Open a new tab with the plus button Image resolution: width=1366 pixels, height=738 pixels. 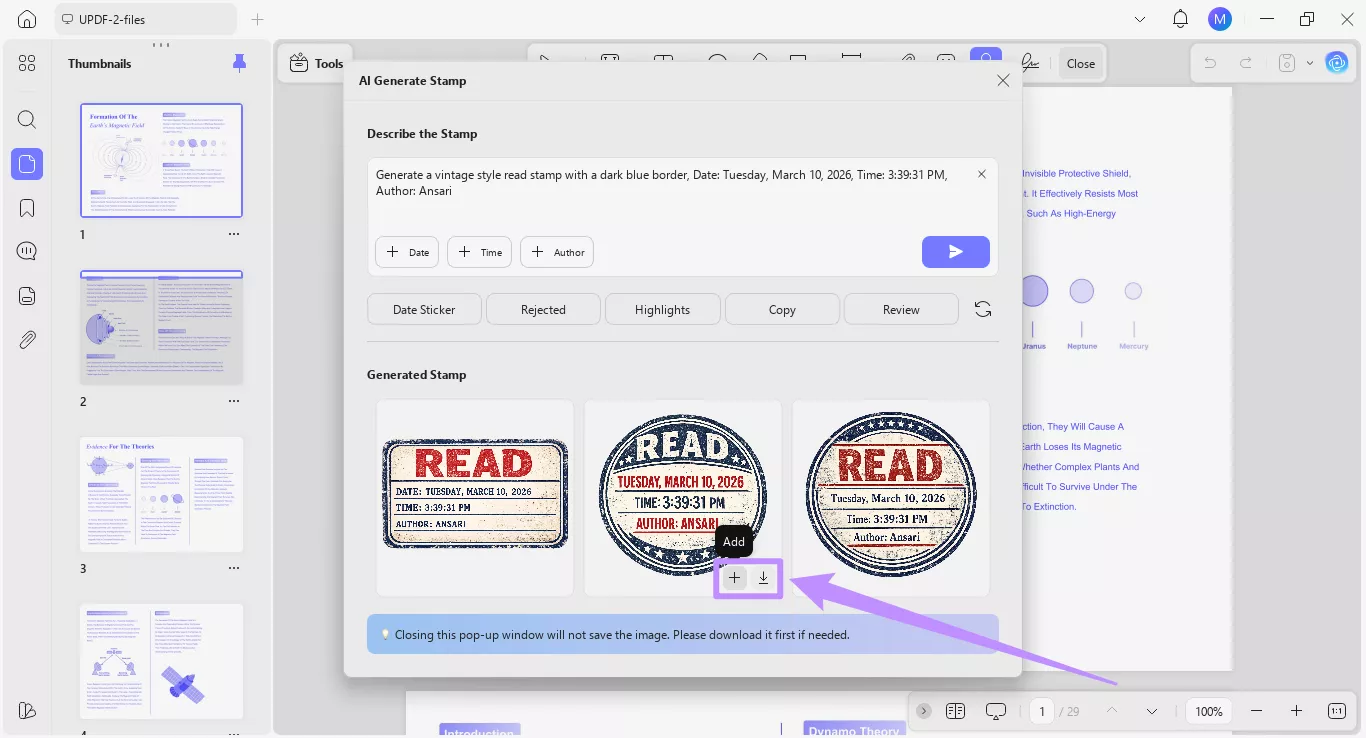pyautogui.click(x=257, y=18)
